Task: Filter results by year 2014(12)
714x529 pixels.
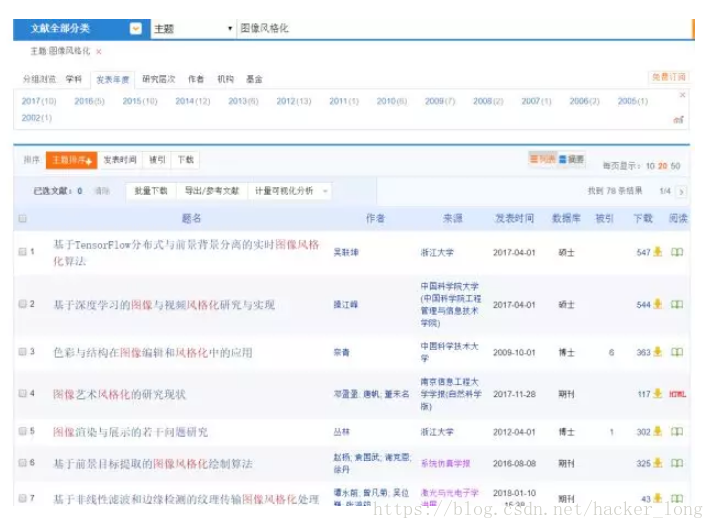Action: 193,101
